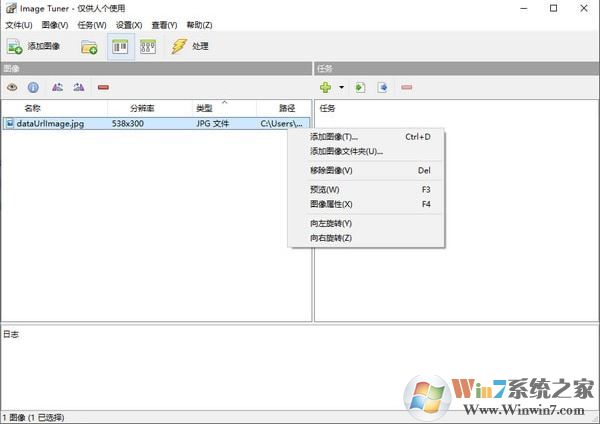
Task: Click the lightning bolt Process button
Action: pyautogui.click(x=189, y=47)
